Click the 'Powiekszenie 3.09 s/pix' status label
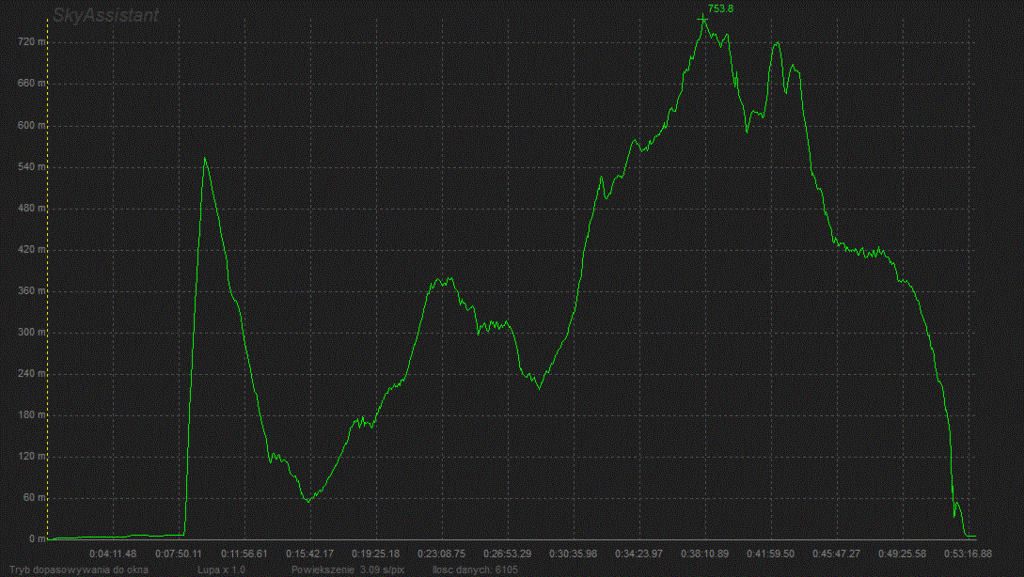1024x577 pixels. pyautogui.click(x=347, y=569)
